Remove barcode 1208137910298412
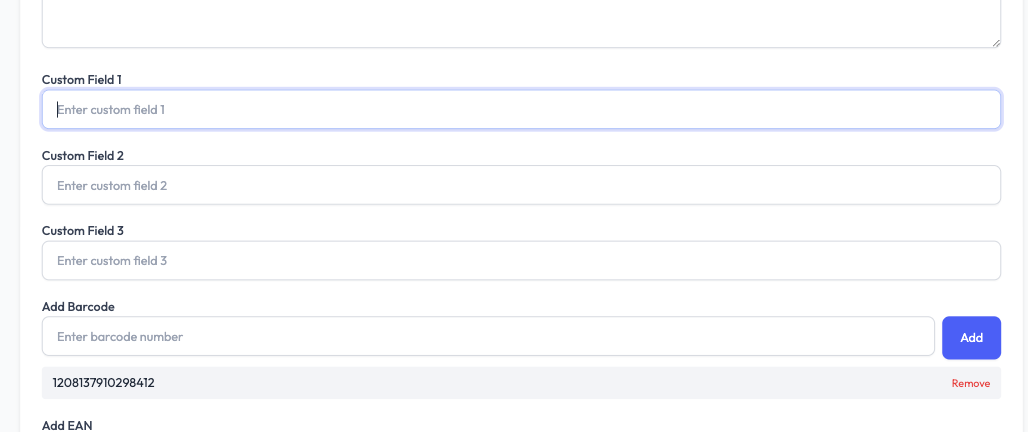The height and width of the screenshot is (432, 1028). (x=970, y=383)
